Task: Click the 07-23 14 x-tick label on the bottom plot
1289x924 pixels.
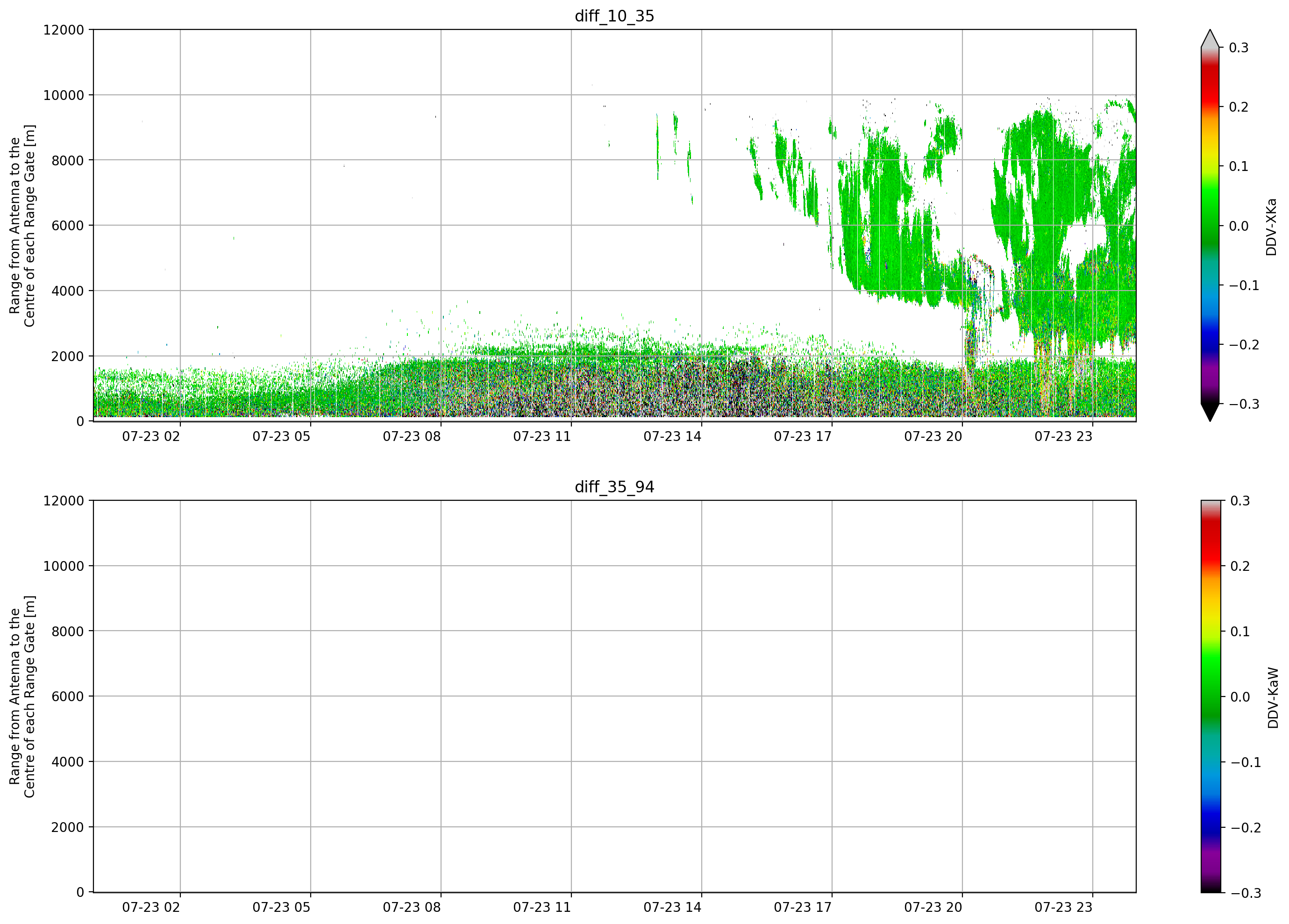Action: pyautogui.click(x=672, y=908)
